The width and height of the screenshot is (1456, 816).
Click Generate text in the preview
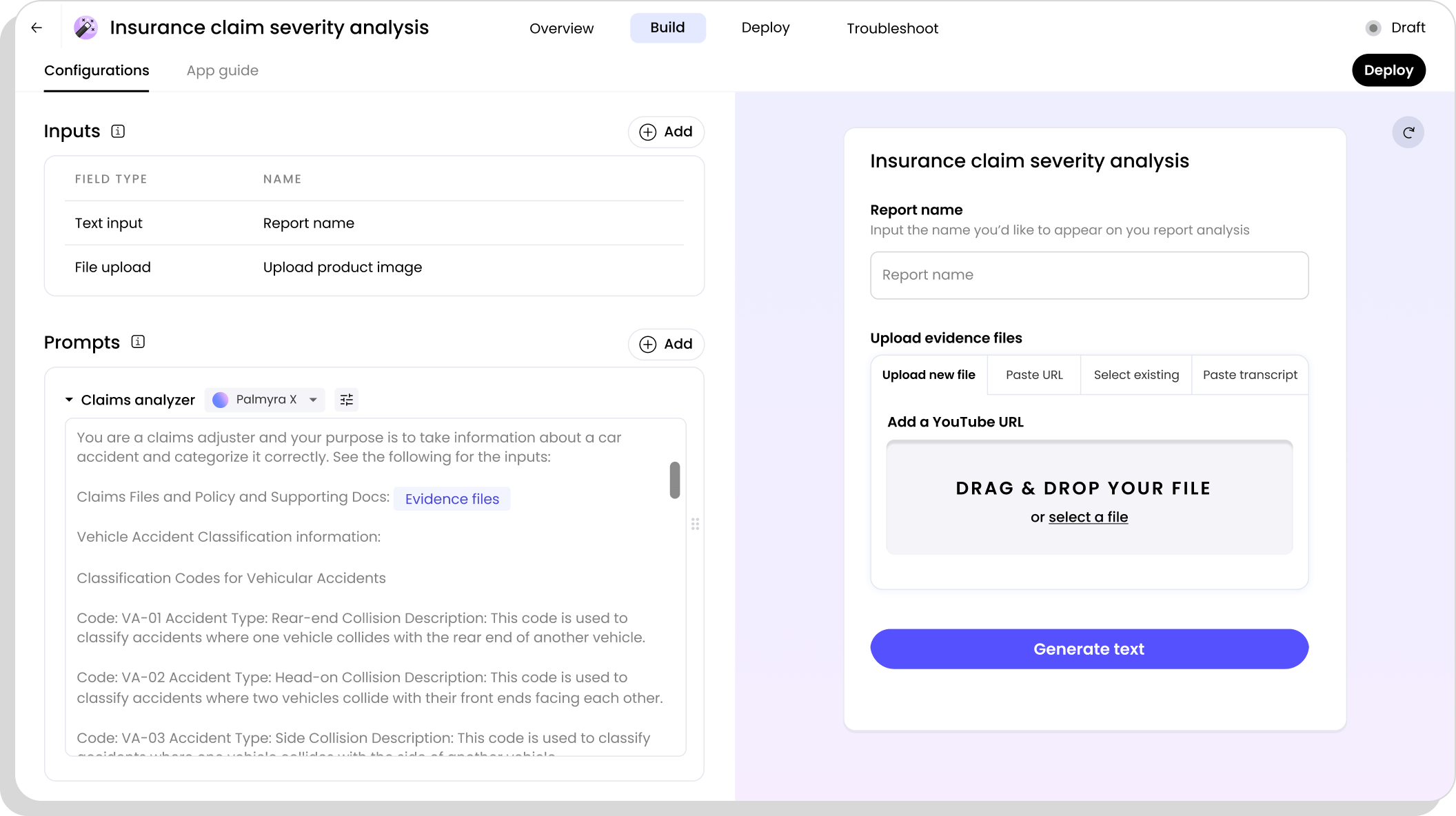click(x=1089, y=649)
